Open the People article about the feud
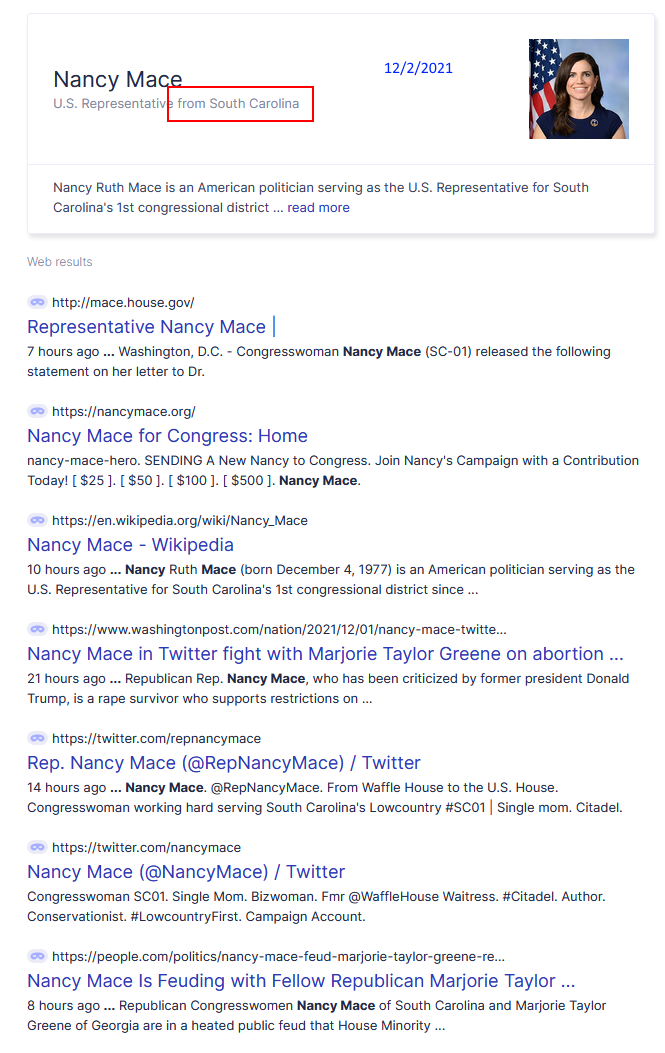The height and width of the screenshot is (1053, 665). tap(301, 981)
